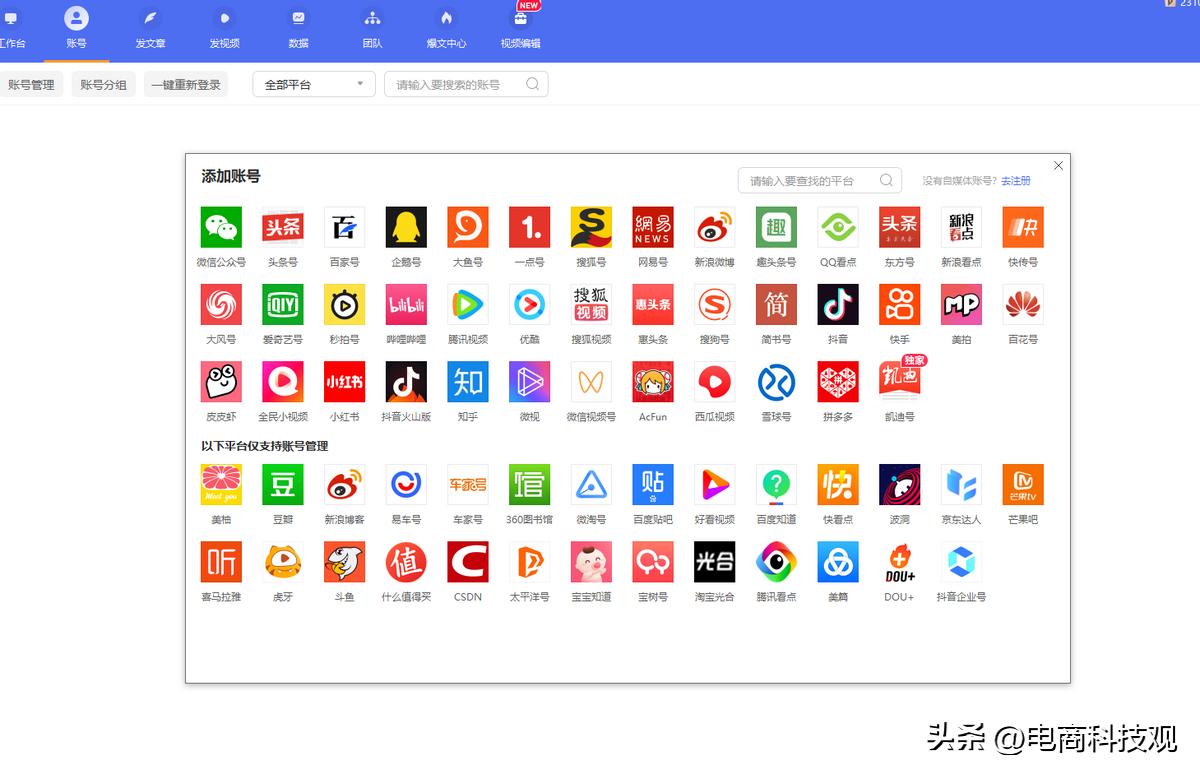The width and height of the screenshot is (1200, 775).
Task: Open the 全部平台 dropdown
Action: [313, 84]
